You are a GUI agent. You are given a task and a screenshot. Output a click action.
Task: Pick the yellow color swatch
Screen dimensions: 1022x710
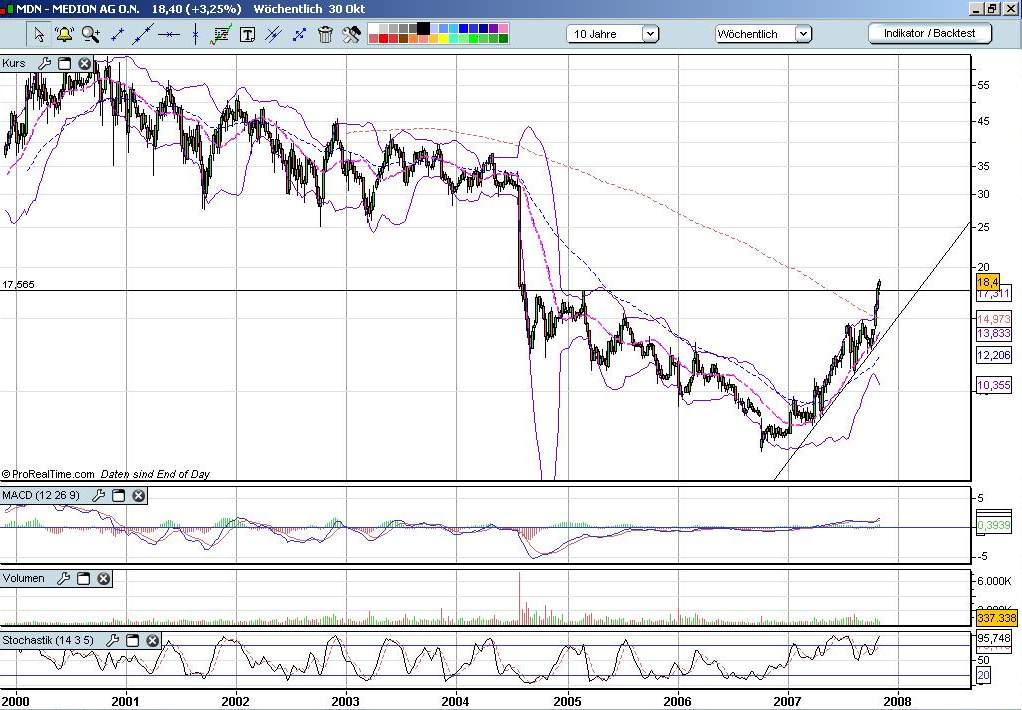pyautogui.click(x=443, y=38)
